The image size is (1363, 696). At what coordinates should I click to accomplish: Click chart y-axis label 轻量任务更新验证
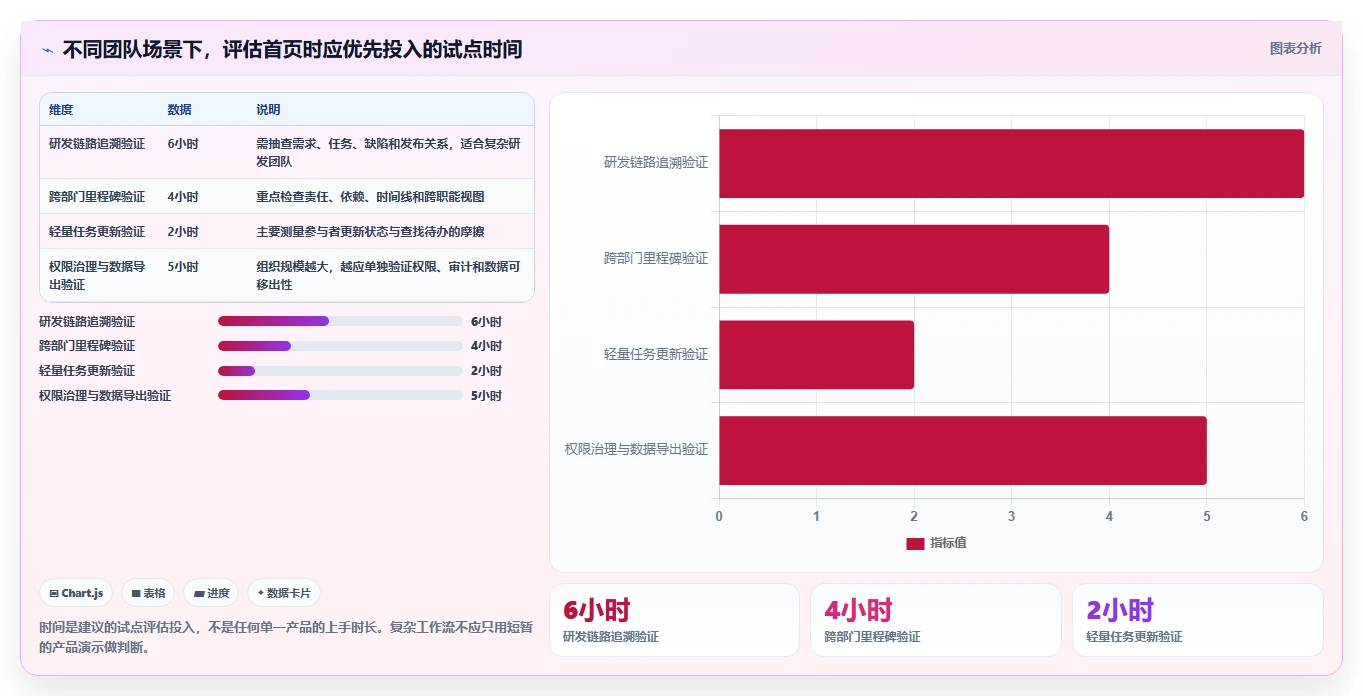pos(656,354)
